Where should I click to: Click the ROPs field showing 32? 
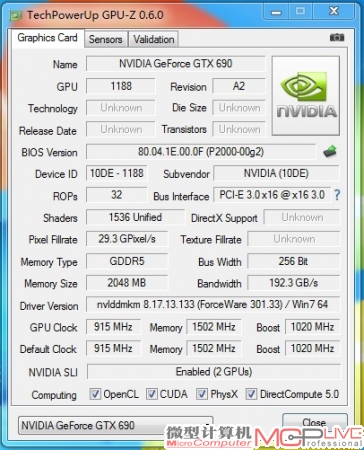[x=117, y=195]
